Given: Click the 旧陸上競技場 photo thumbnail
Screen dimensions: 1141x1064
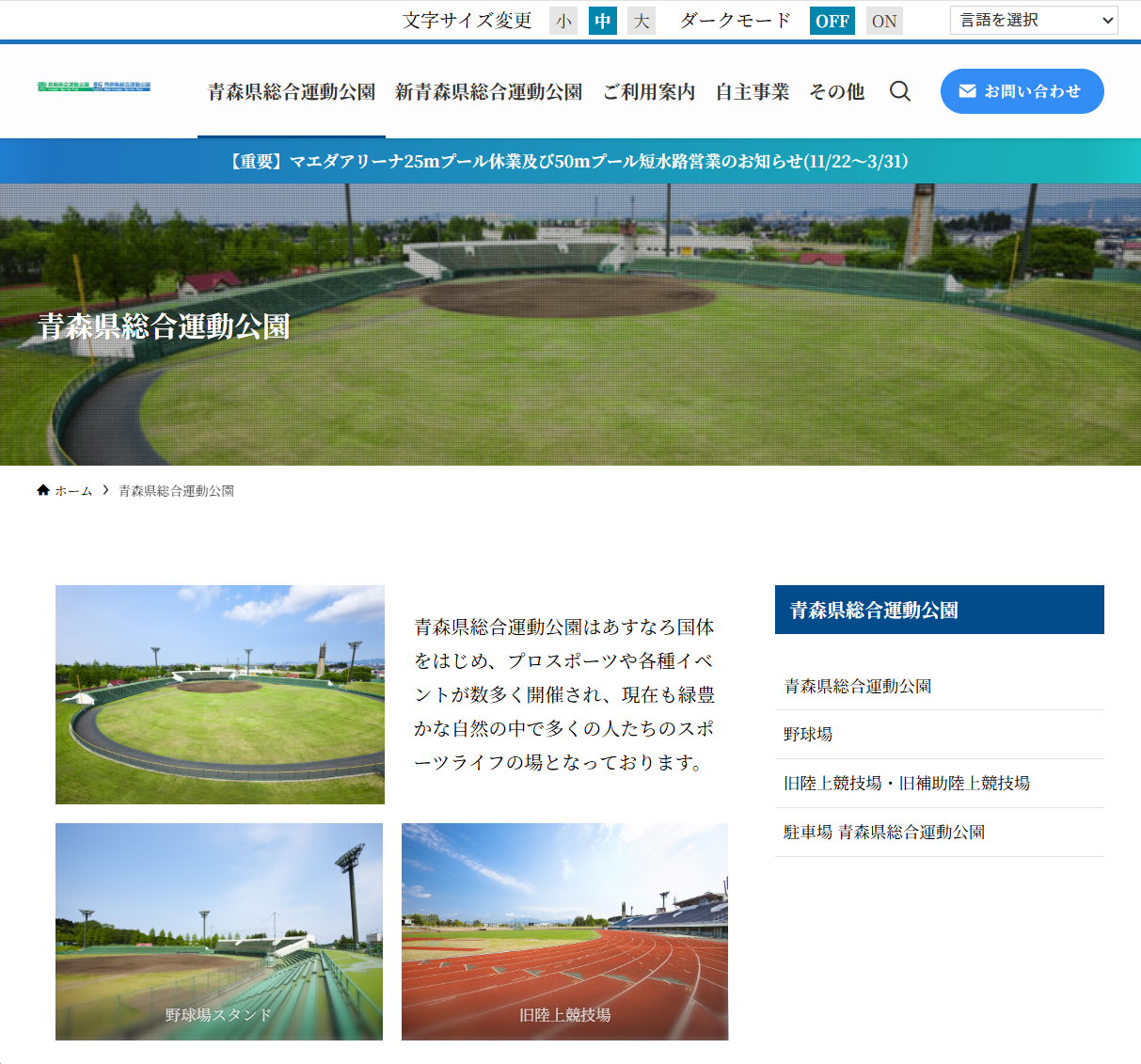Looking at the screenshot, I should pyautogui.click(x=564, y=931).
